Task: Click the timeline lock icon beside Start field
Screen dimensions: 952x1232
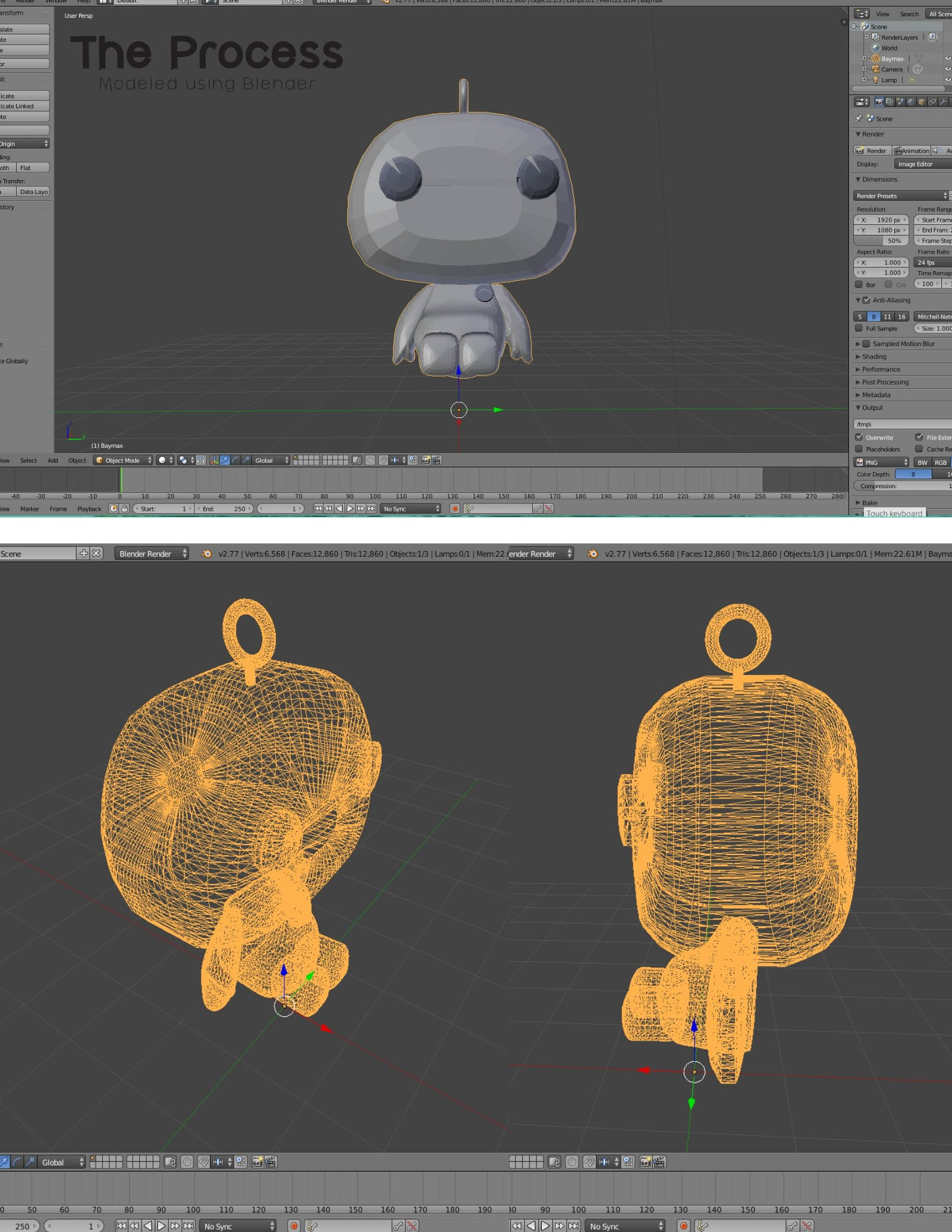Action: point(125,509)
